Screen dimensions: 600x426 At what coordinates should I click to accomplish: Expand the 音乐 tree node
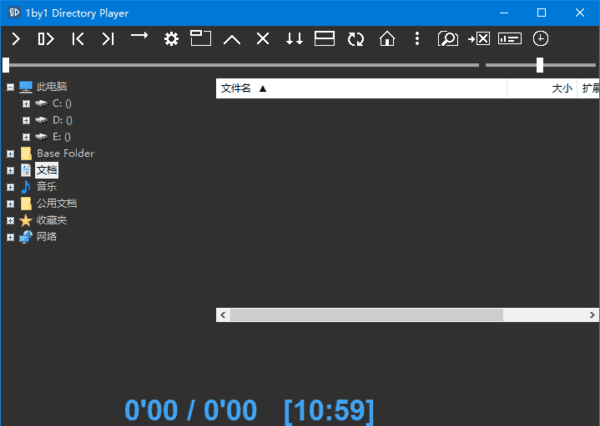click(10, 187)
